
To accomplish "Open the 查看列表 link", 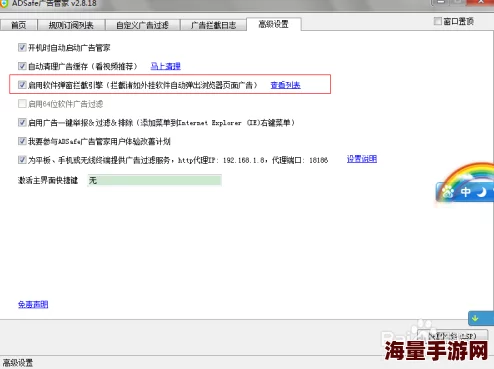I will (x=285, y=85).
